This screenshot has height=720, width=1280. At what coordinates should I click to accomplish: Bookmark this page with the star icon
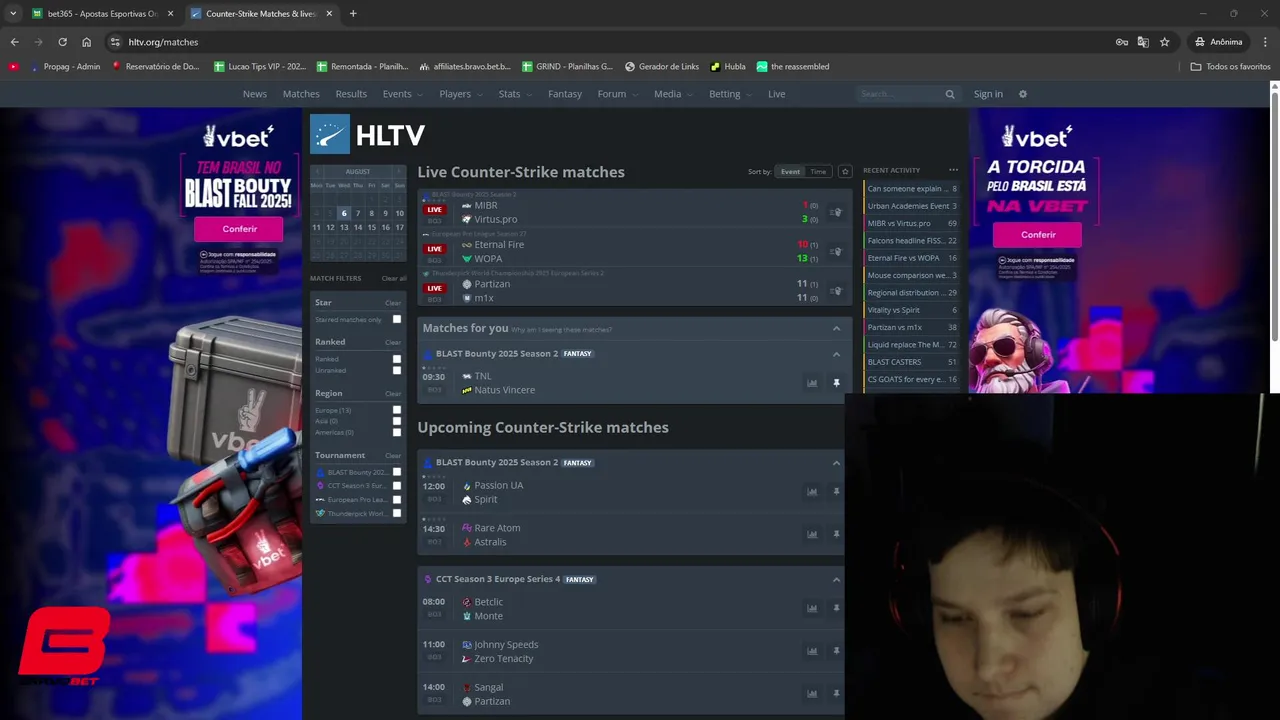point(1164,42)
